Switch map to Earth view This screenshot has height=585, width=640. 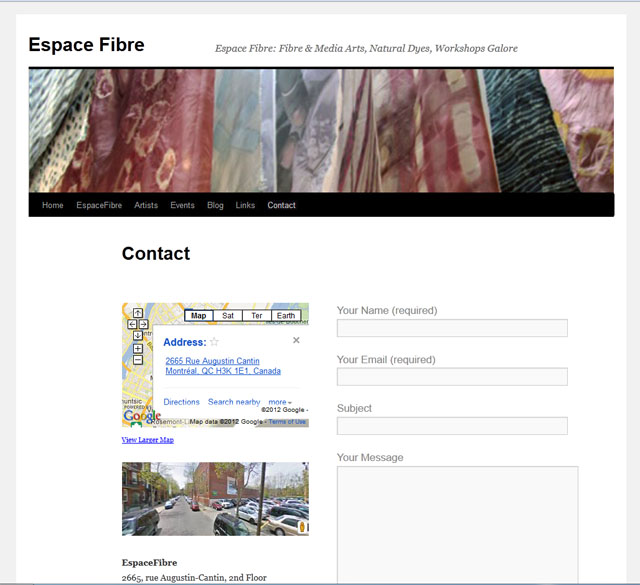[286, 316]
